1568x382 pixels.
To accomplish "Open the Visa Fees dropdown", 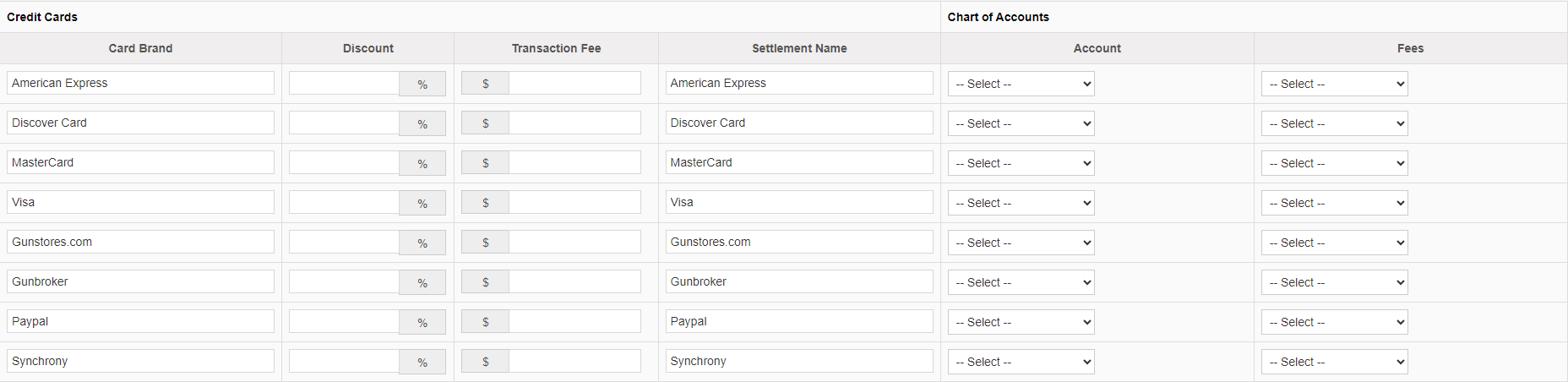I will 1334,203.
